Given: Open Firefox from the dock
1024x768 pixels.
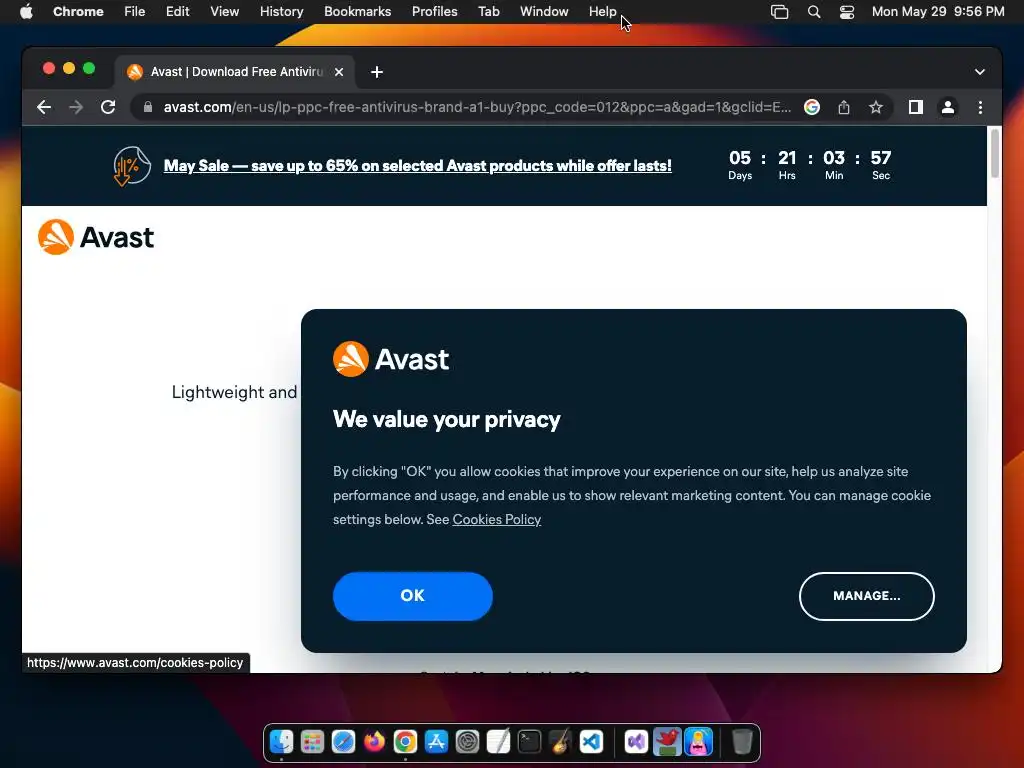Looking at the screenshot, I should [x=374, y=742].
